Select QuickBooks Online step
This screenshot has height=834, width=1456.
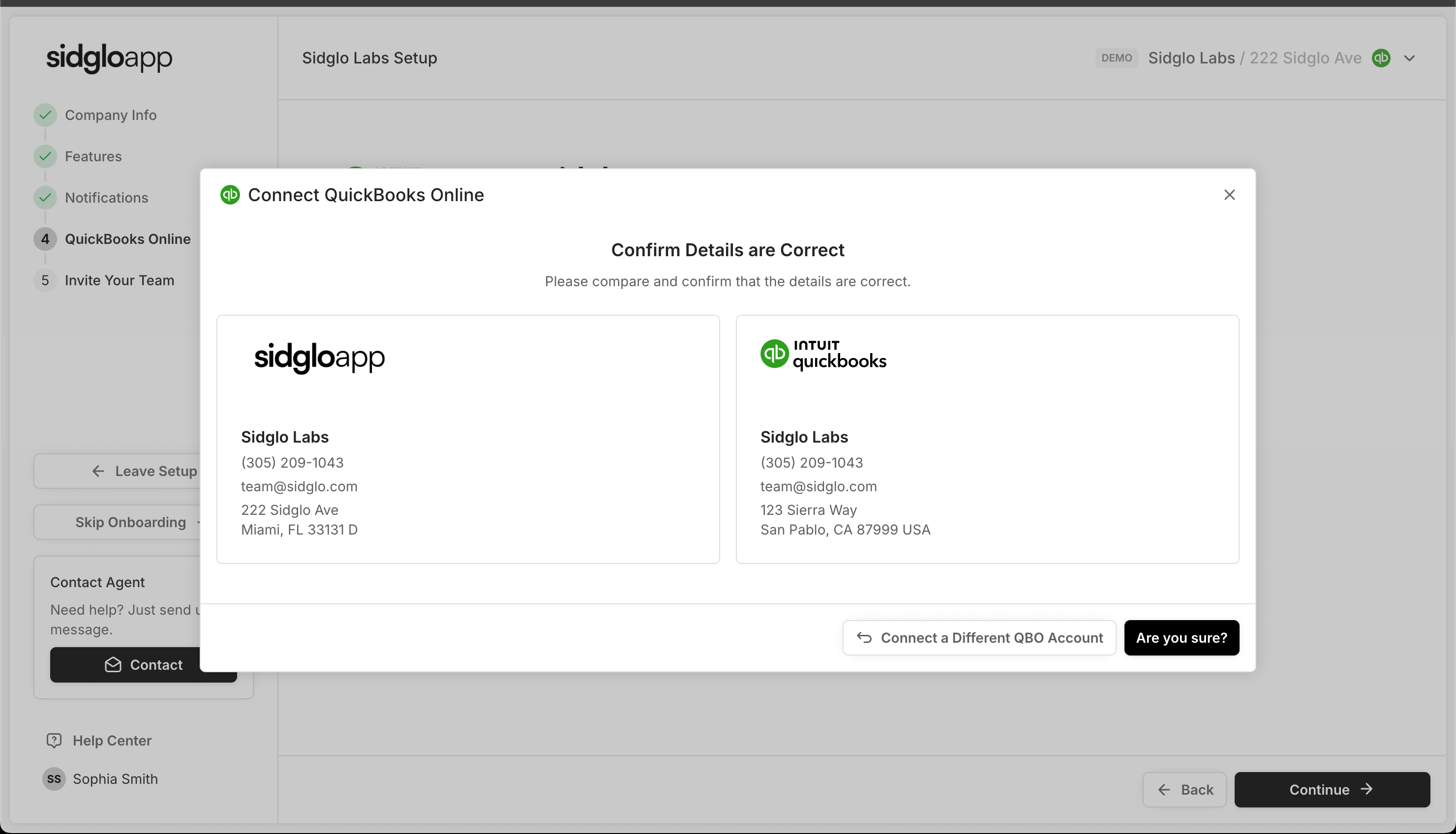(x=127, y=239)
